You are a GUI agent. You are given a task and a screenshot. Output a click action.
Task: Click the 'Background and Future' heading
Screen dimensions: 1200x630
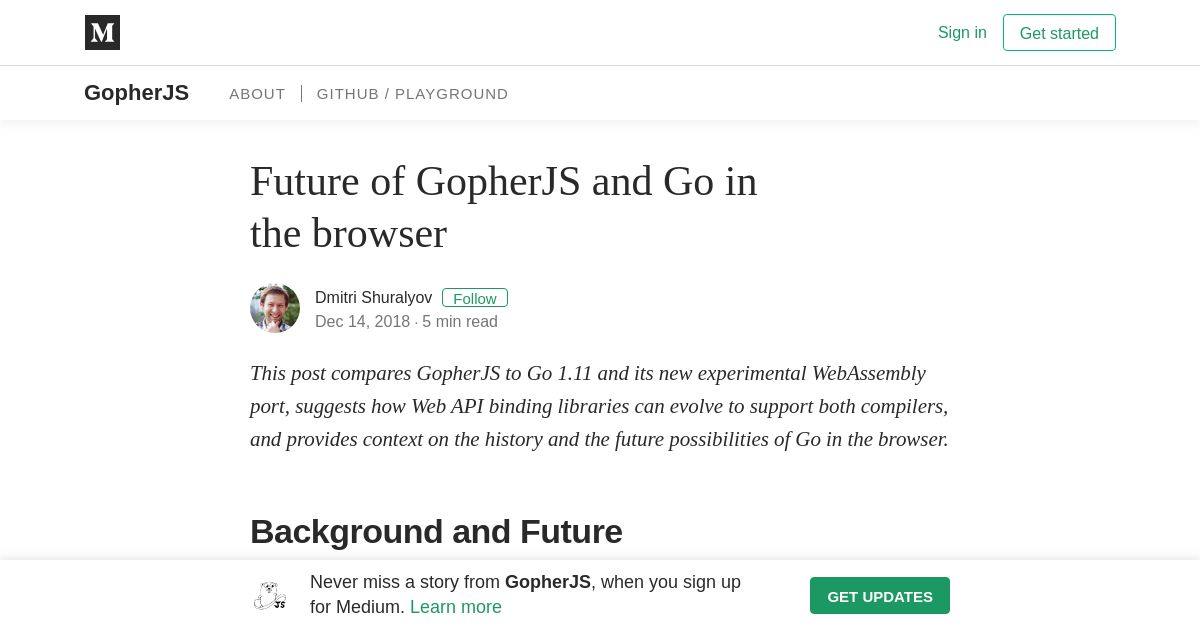coord(436,532)
